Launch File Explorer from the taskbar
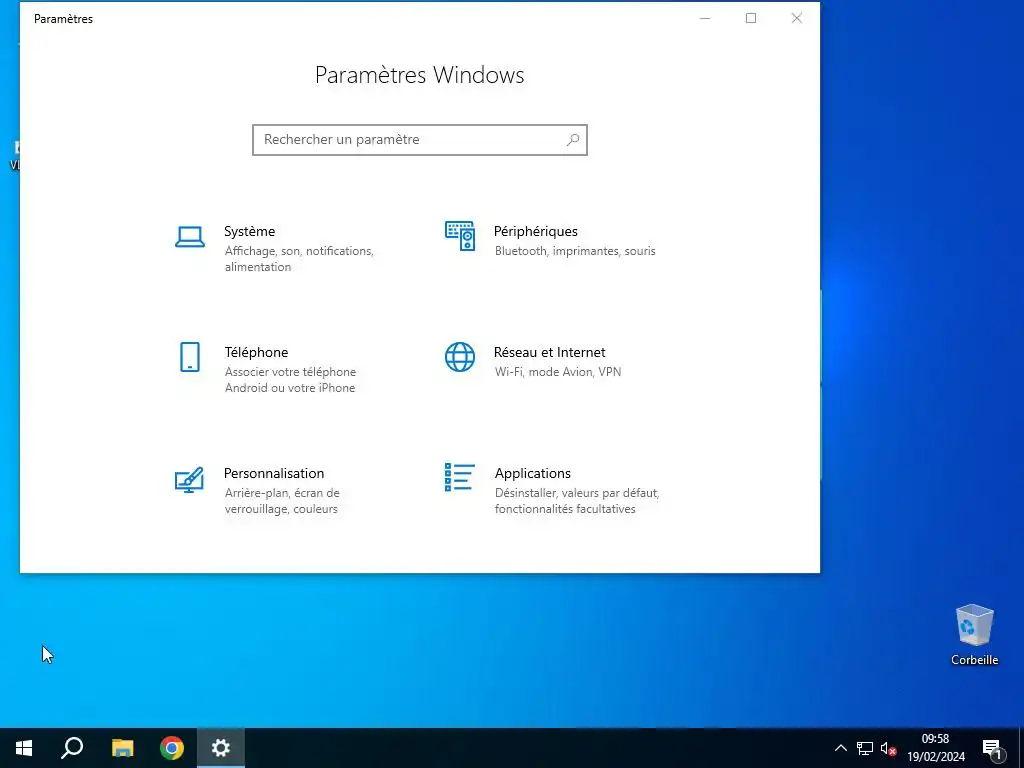Viewport: 1024px width, 768px height. pos(122,748)
